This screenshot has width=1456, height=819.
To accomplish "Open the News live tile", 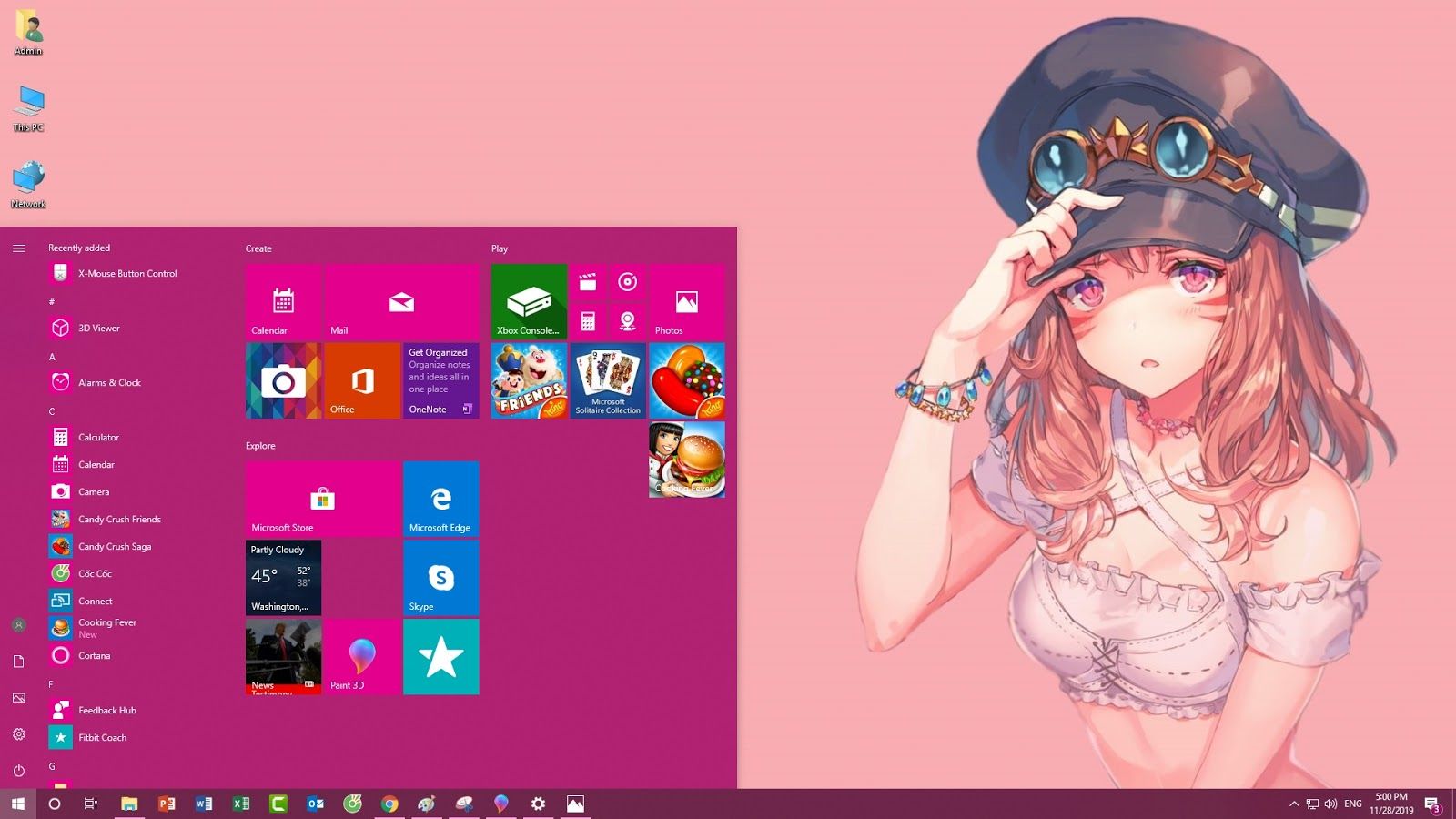I will click(283, 657).
